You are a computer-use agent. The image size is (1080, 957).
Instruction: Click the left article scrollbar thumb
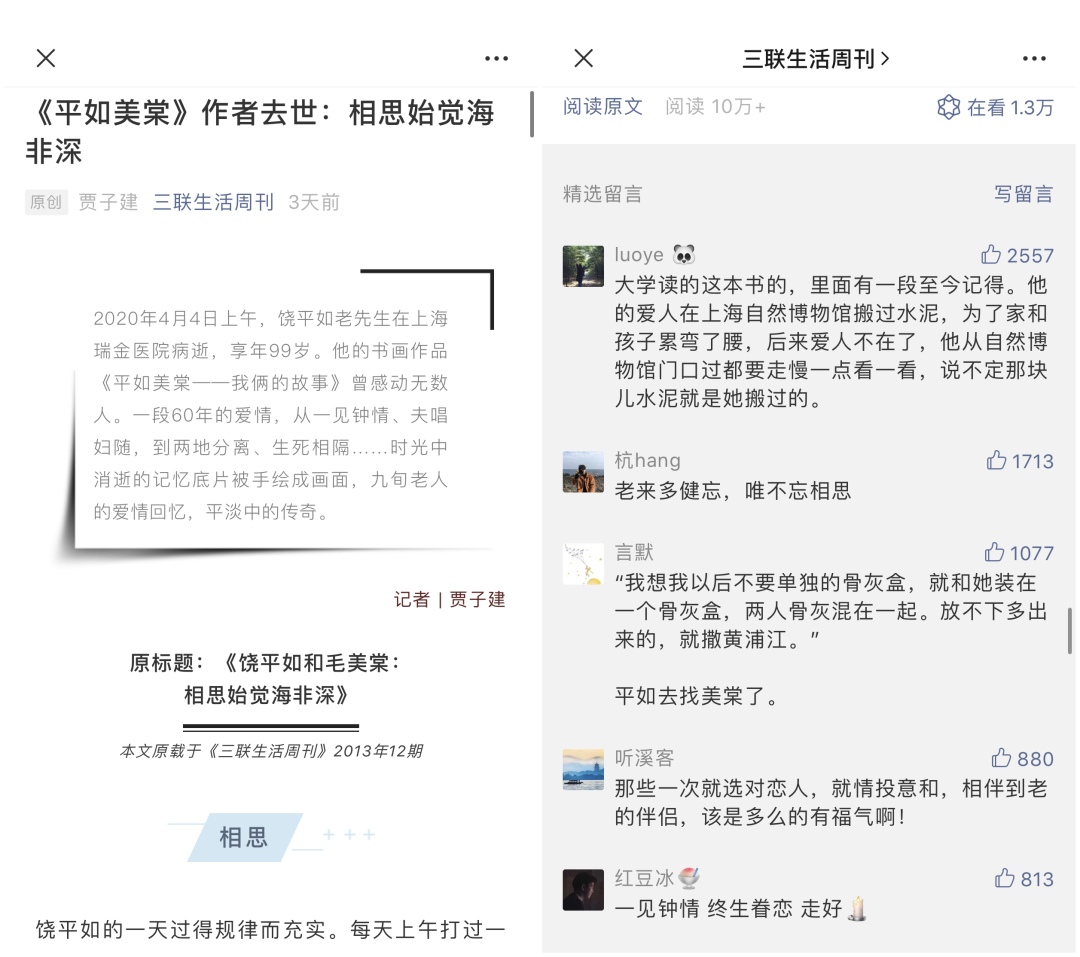[x=532, y=114]
